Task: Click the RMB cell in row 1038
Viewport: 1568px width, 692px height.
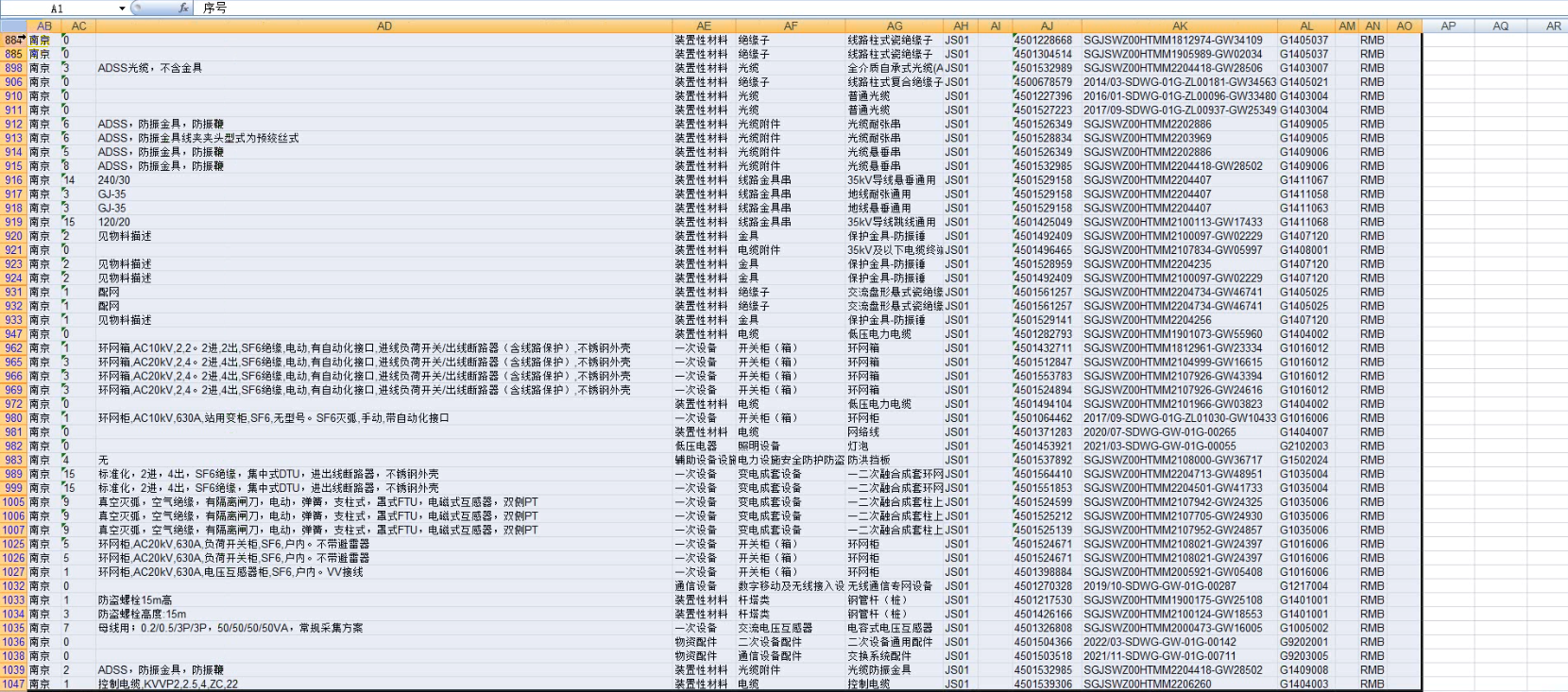Action: pos(1372,656)
